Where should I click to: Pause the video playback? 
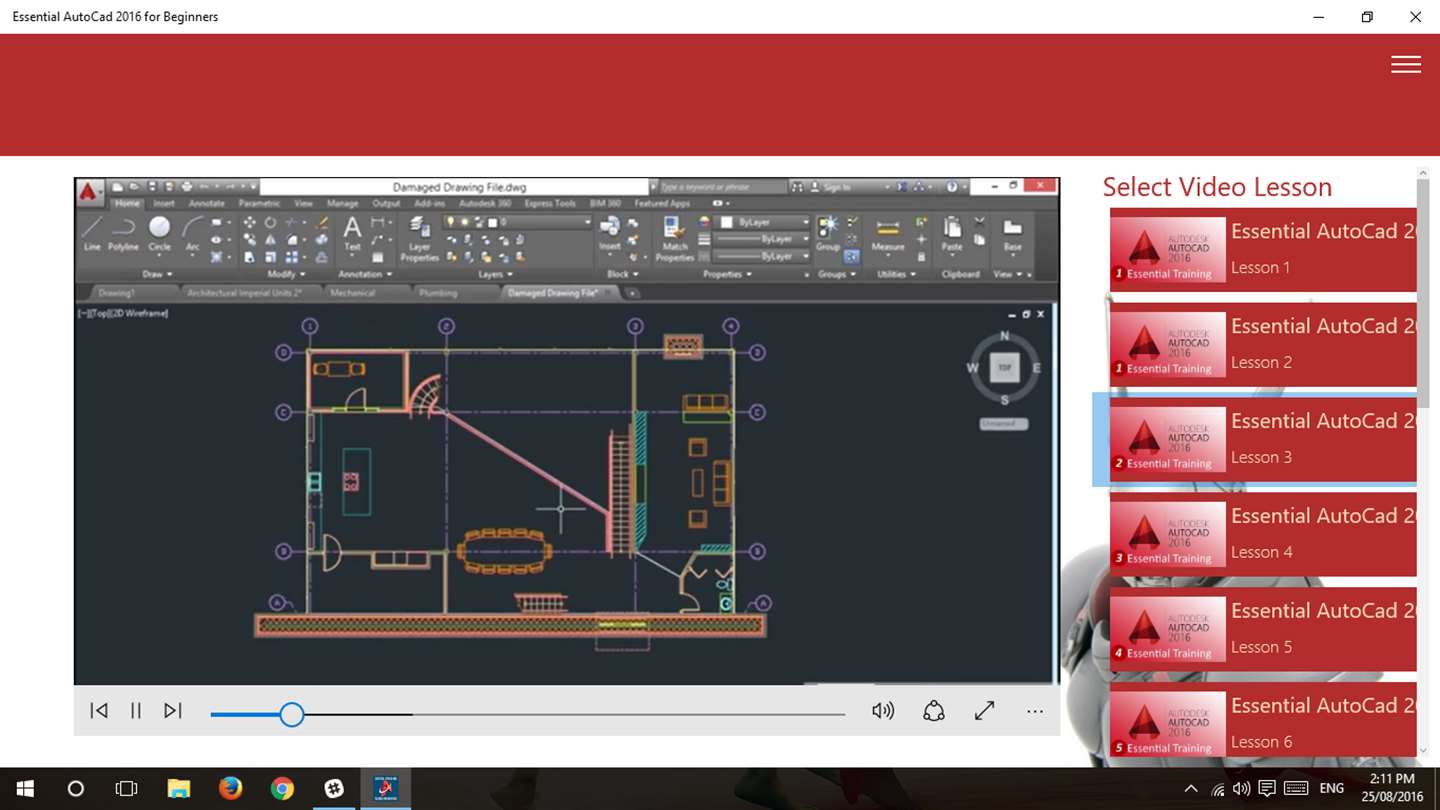point(136,711)
